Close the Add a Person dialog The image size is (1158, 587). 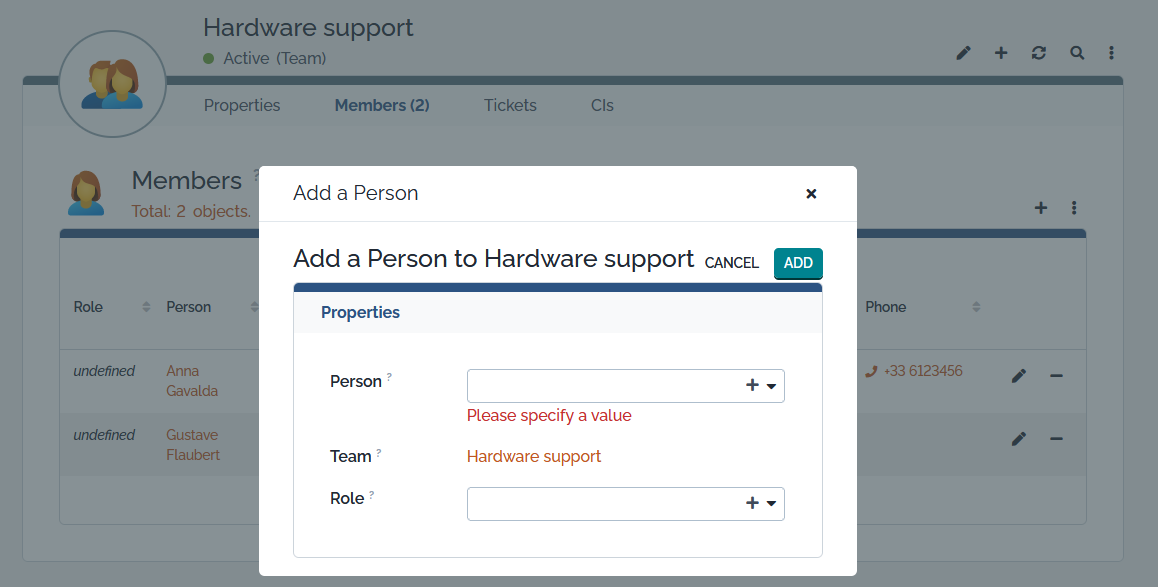(811, 194)
